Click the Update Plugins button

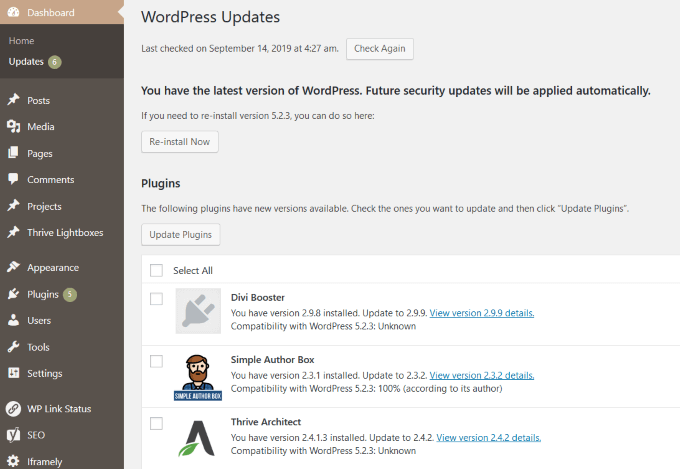click(180, 235)
